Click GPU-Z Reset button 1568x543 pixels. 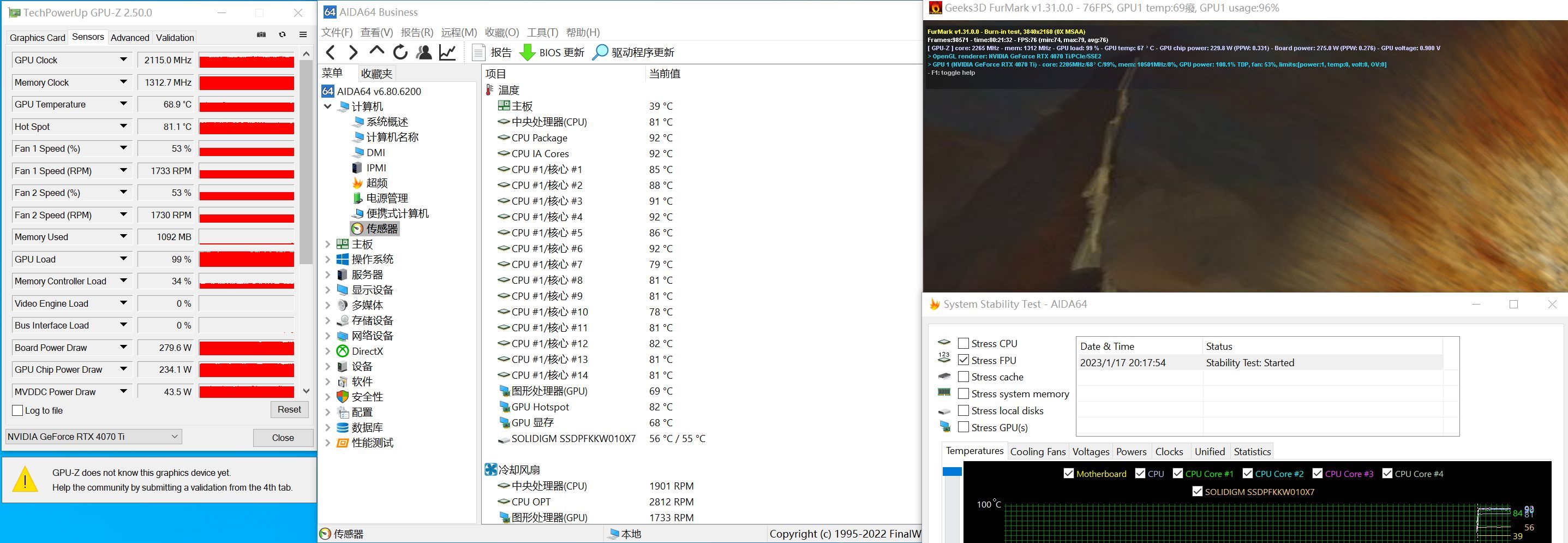289,410
